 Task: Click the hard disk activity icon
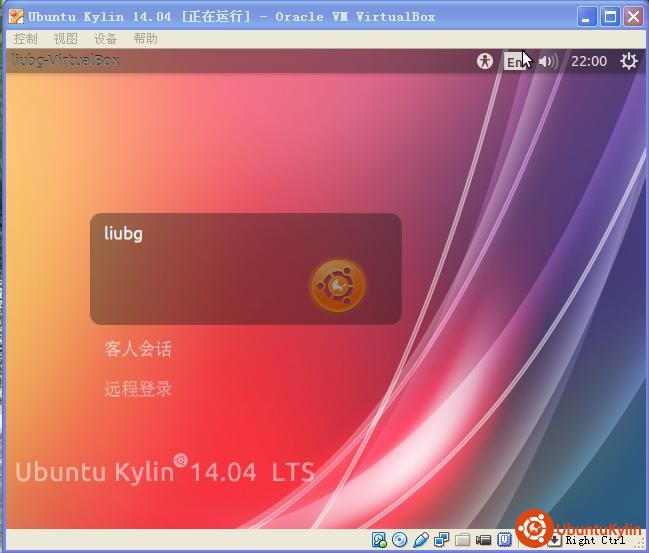(379, 541)
